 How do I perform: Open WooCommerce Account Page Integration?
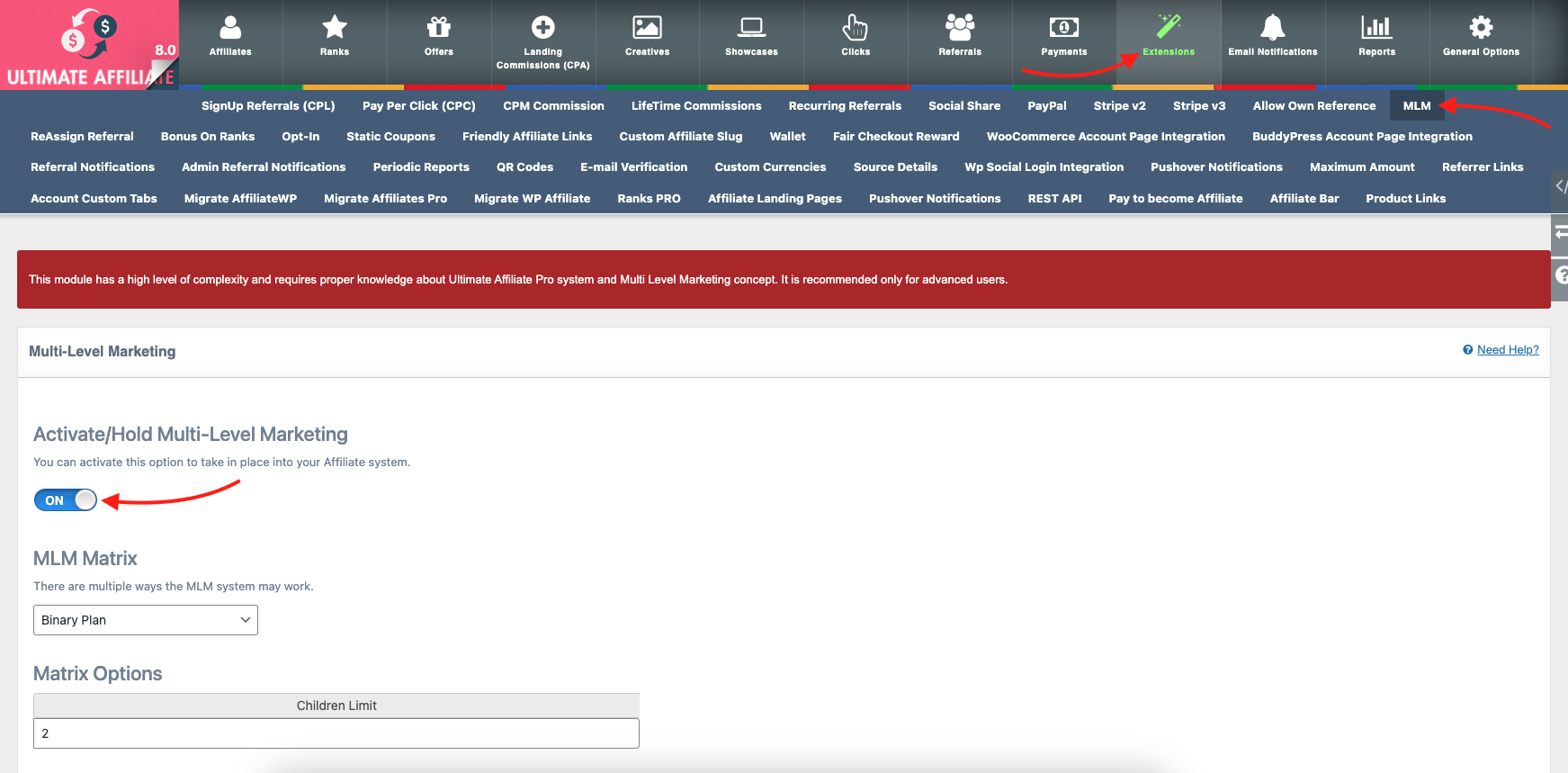point(1106,137)
